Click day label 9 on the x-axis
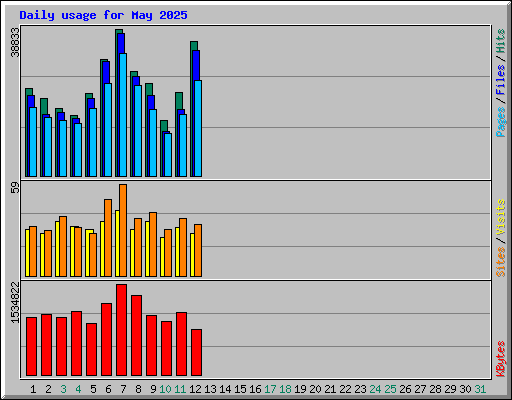The height and width of the screenshot is (400, 512). pos(153,389)
